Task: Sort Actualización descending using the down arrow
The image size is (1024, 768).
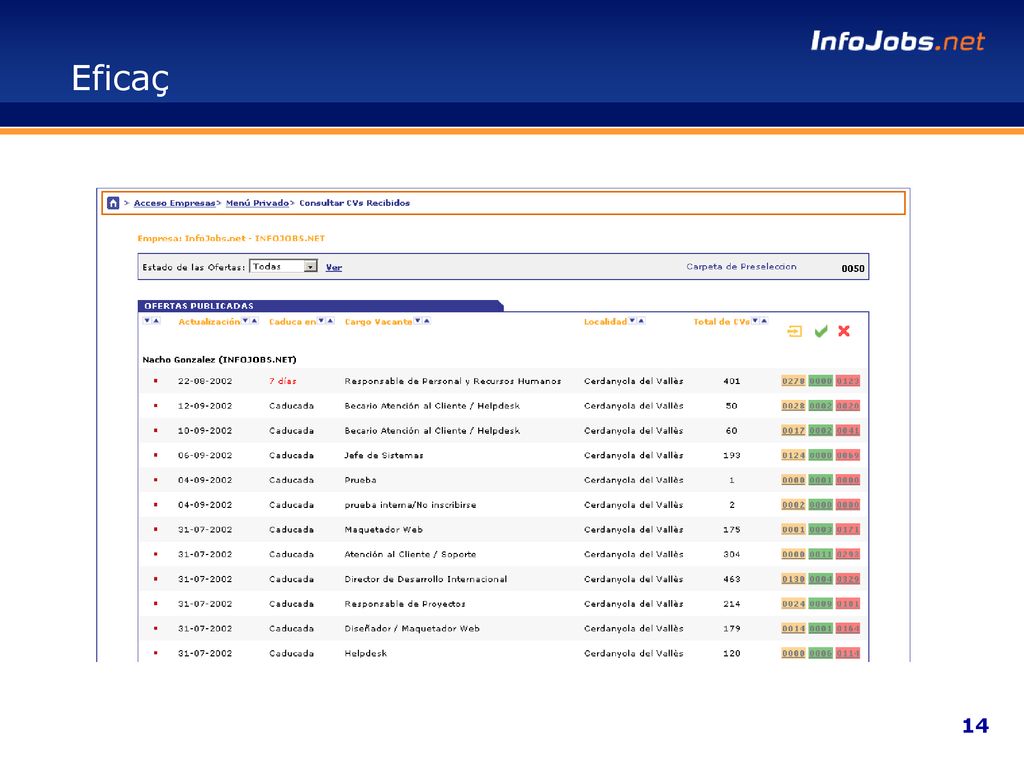Action: point(246,321)
